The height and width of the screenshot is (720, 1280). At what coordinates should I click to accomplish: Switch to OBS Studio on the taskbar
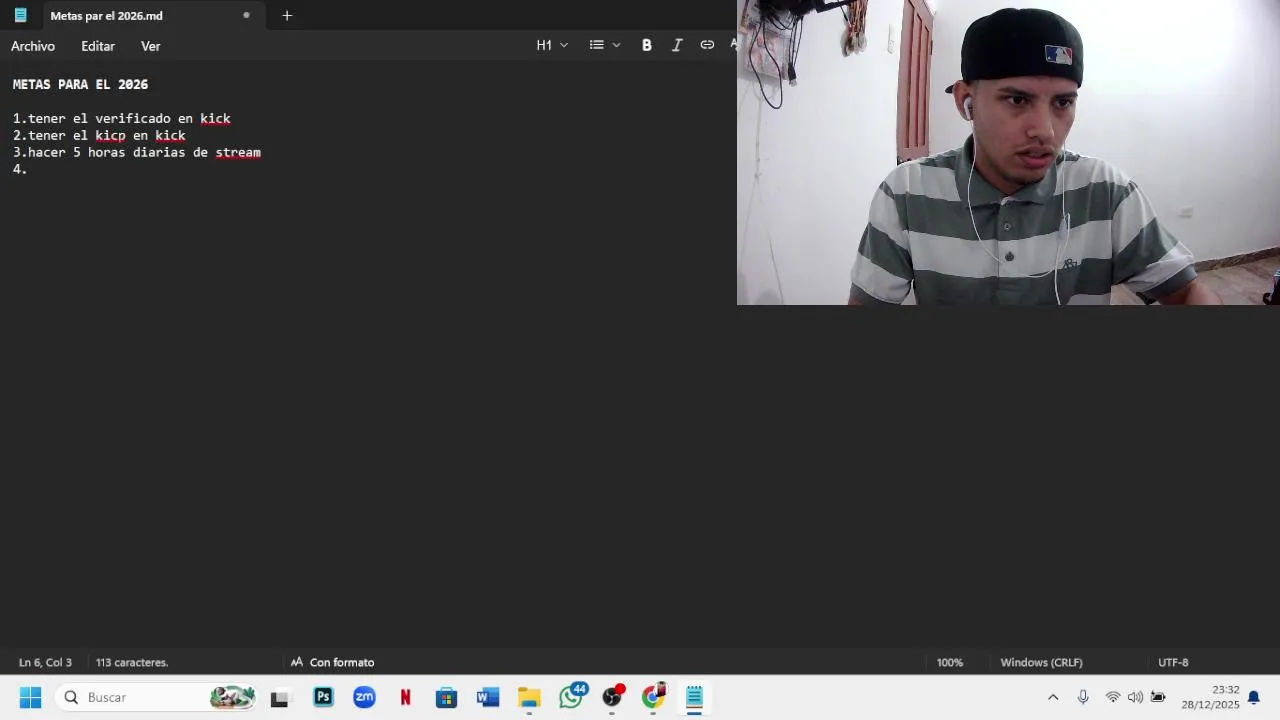[612, 696]
